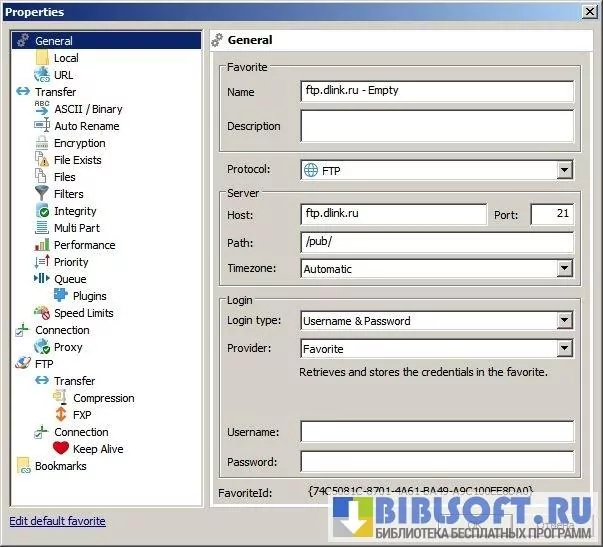
Task: Select the Keep Alive heart icon
Action: (61, 449)
